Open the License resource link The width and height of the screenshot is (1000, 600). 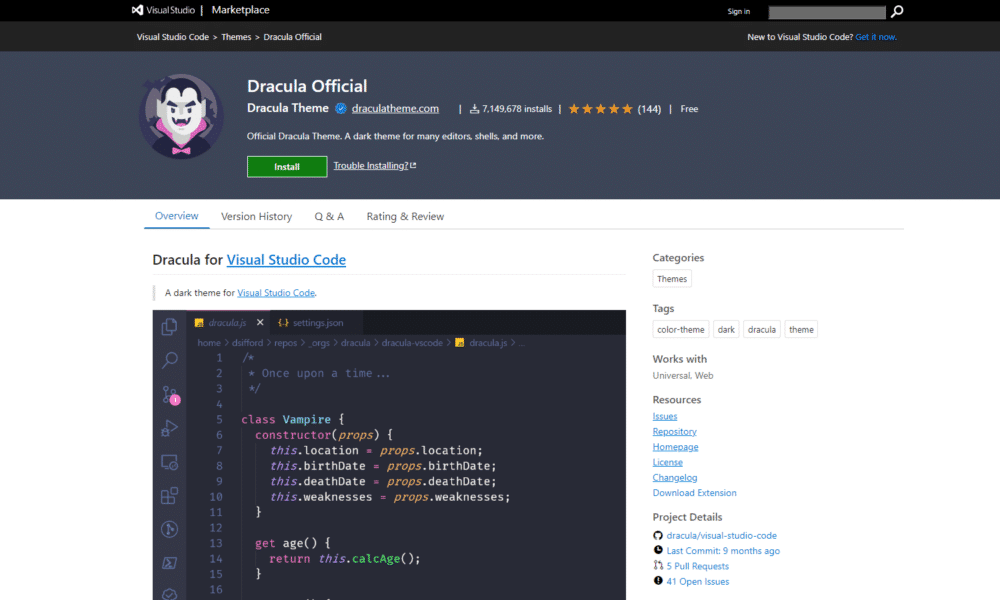[x=667, y=462]
